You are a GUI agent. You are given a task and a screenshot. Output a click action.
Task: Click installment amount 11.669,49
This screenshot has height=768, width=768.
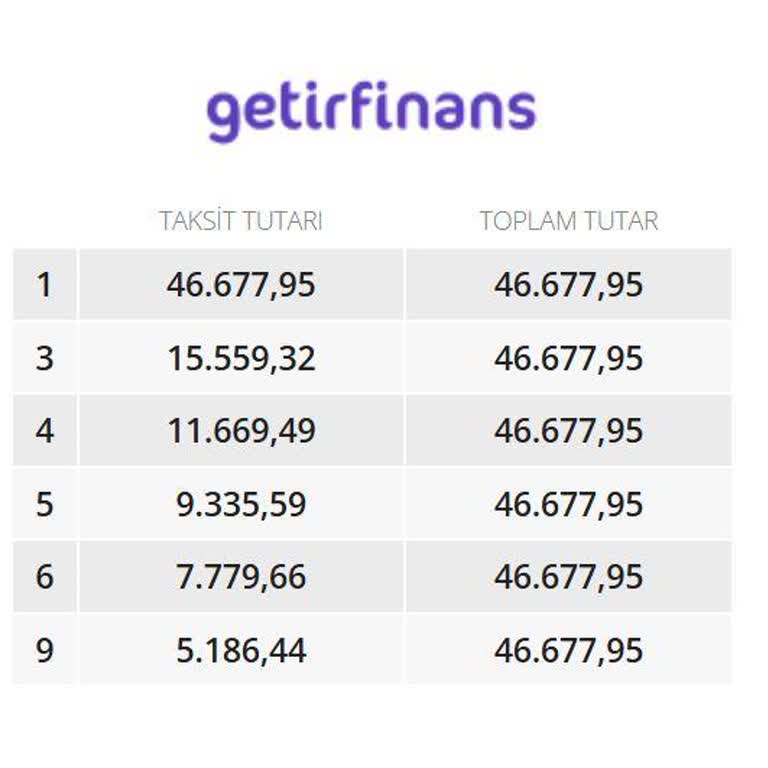tap(241, 431)
